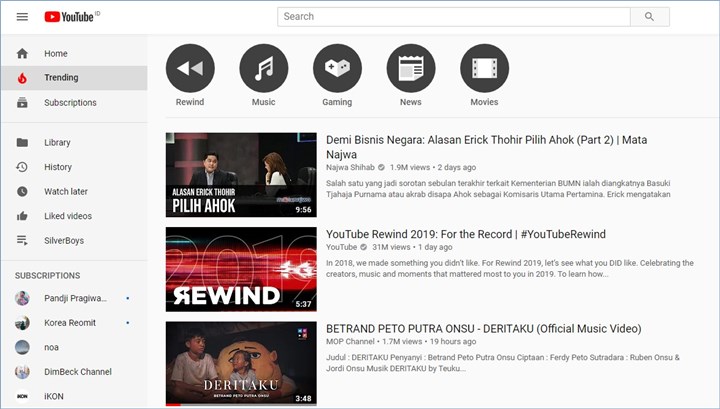Click the Library folder icon
The image size is (720, 409).
[x=22, y=142]
